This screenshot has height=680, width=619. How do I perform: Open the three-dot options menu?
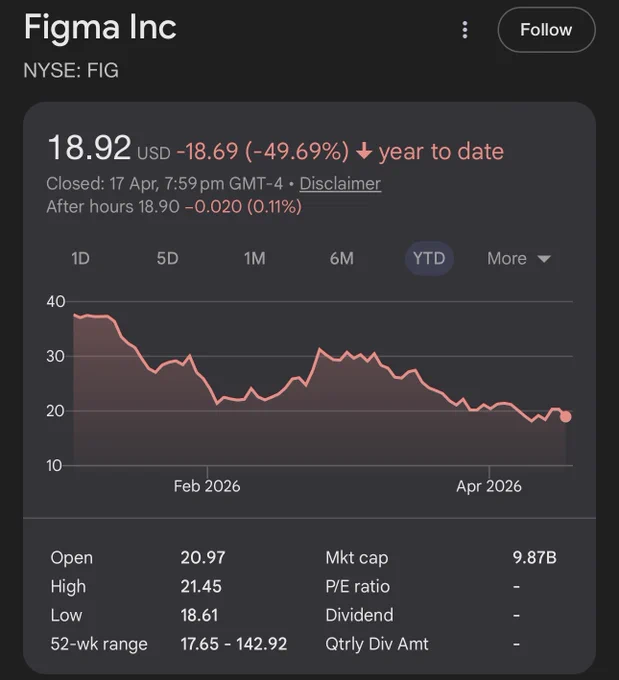pyautogui.click(x=465, y=30)
